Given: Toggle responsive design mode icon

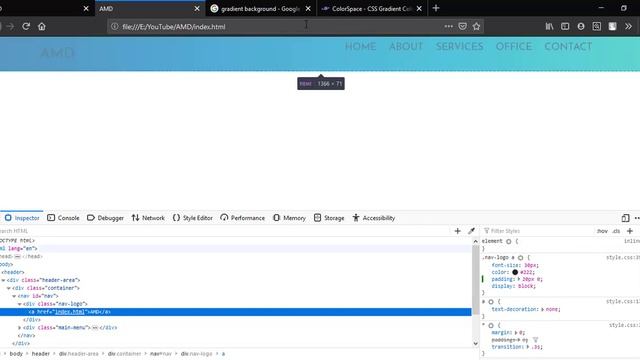Looking at the screenshot, I should [625, 218].
